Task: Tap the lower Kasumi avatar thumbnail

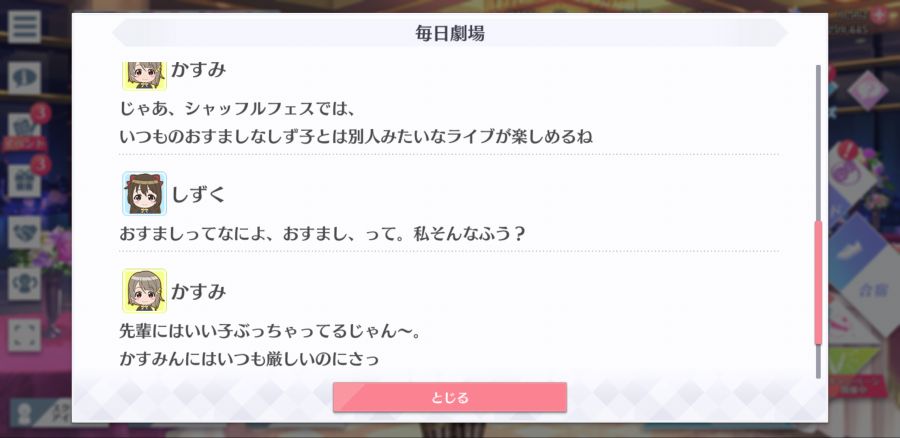Action: click(x=144, y=290)
